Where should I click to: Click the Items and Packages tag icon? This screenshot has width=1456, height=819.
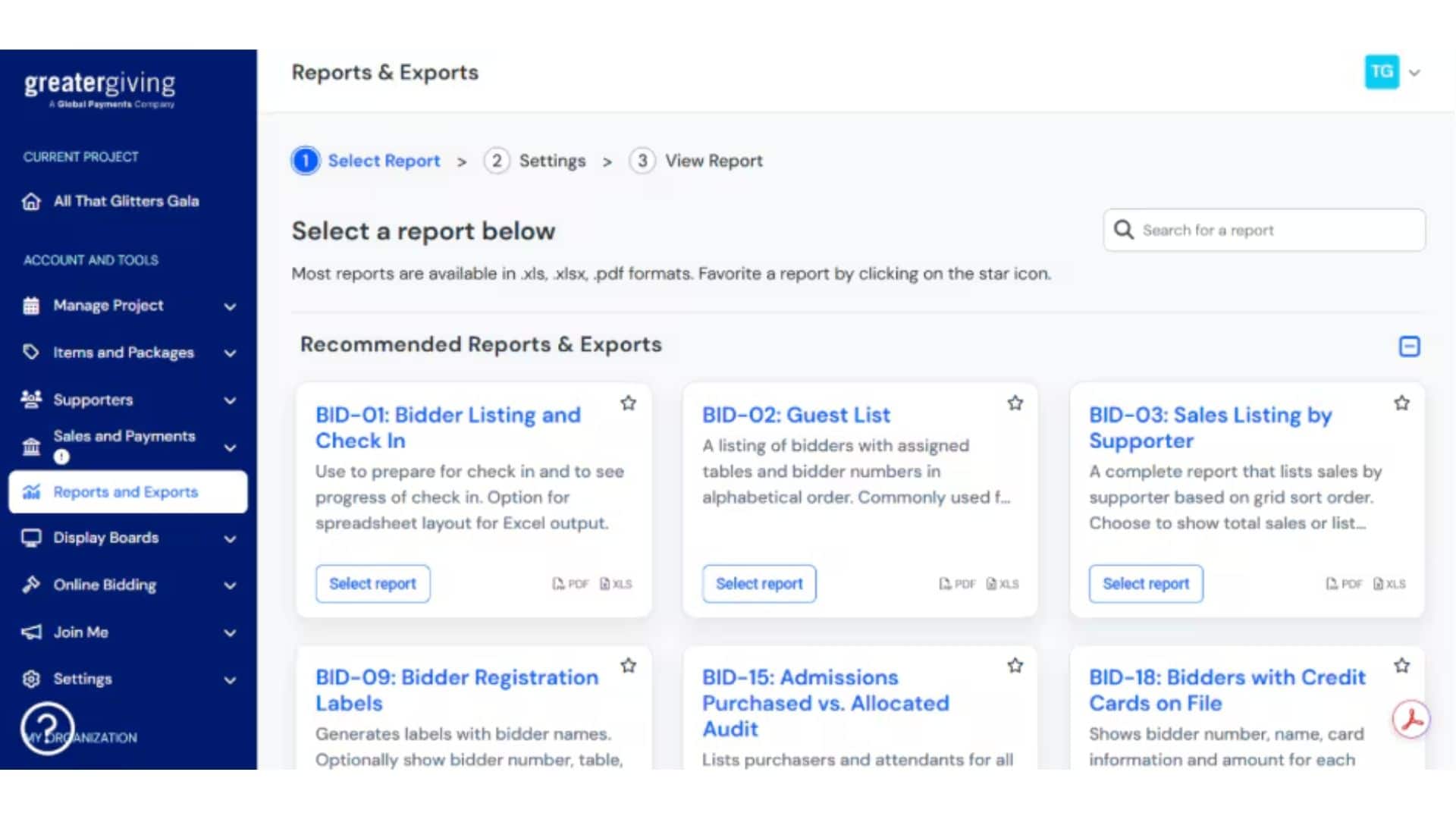point(31,353)
